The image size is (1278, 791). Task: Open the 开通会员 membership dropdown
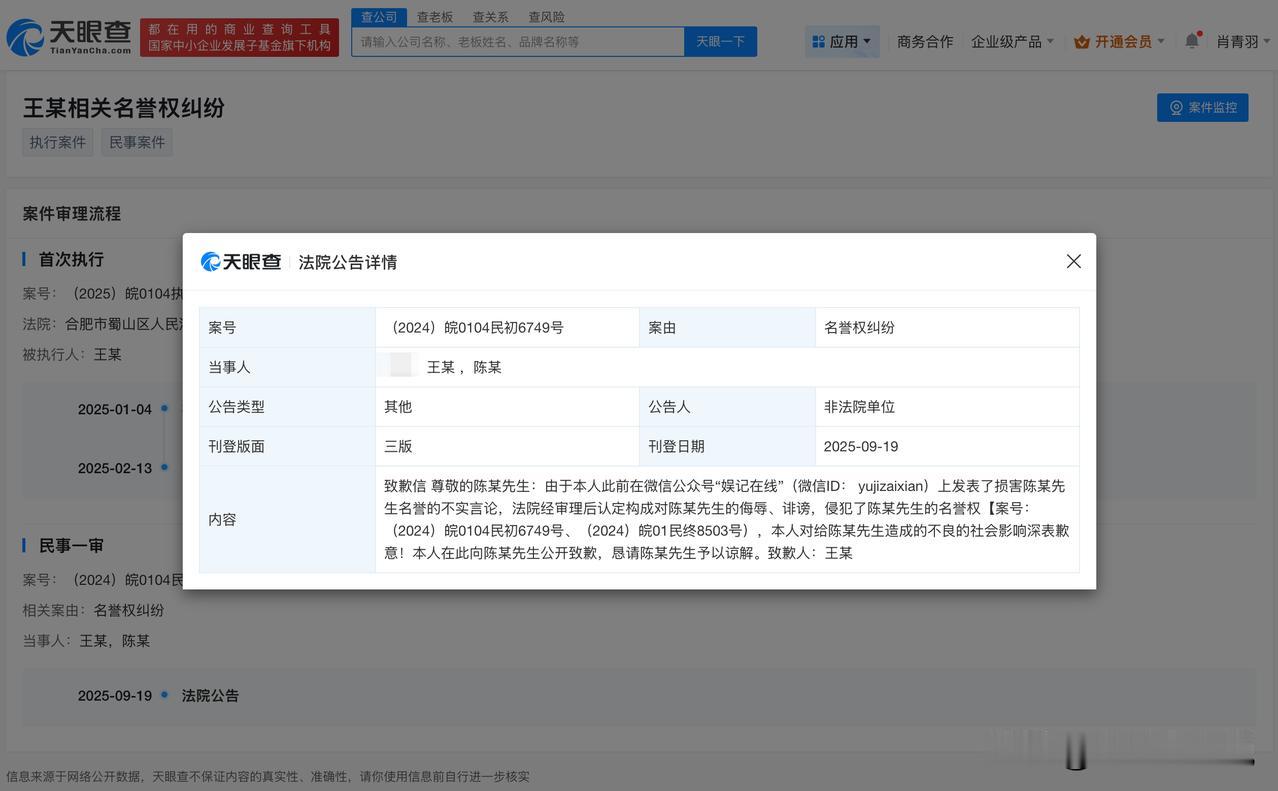1119,42
